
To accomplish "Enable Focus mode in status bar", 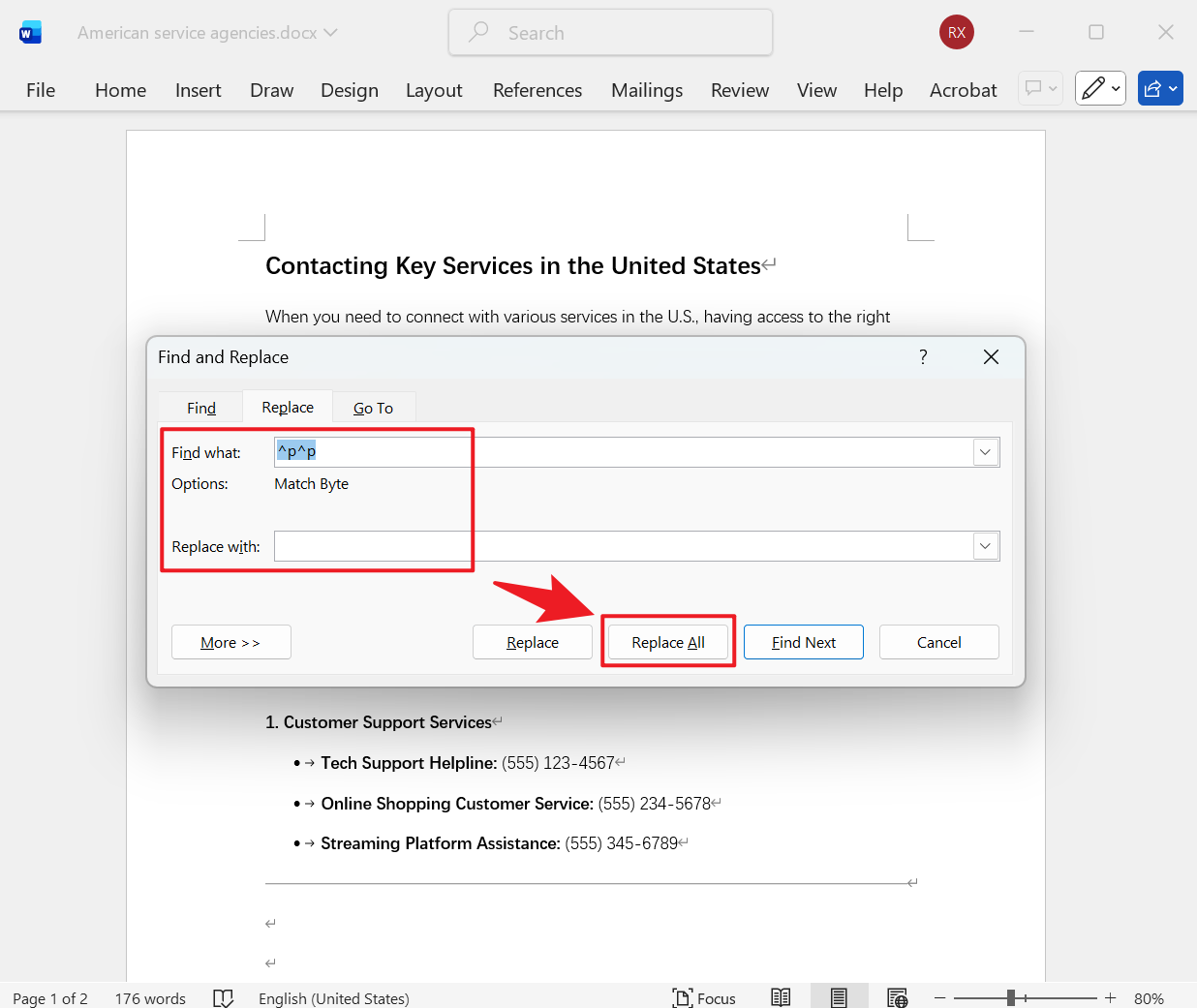I will pos(704,997).
